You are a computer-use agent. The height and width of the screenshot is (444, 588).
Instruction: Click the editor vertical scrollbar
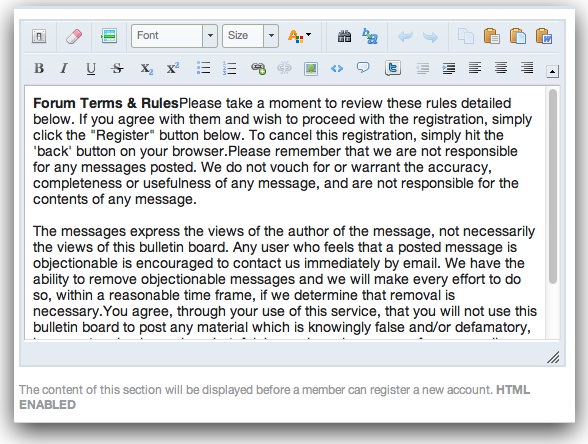pos(553,186)
